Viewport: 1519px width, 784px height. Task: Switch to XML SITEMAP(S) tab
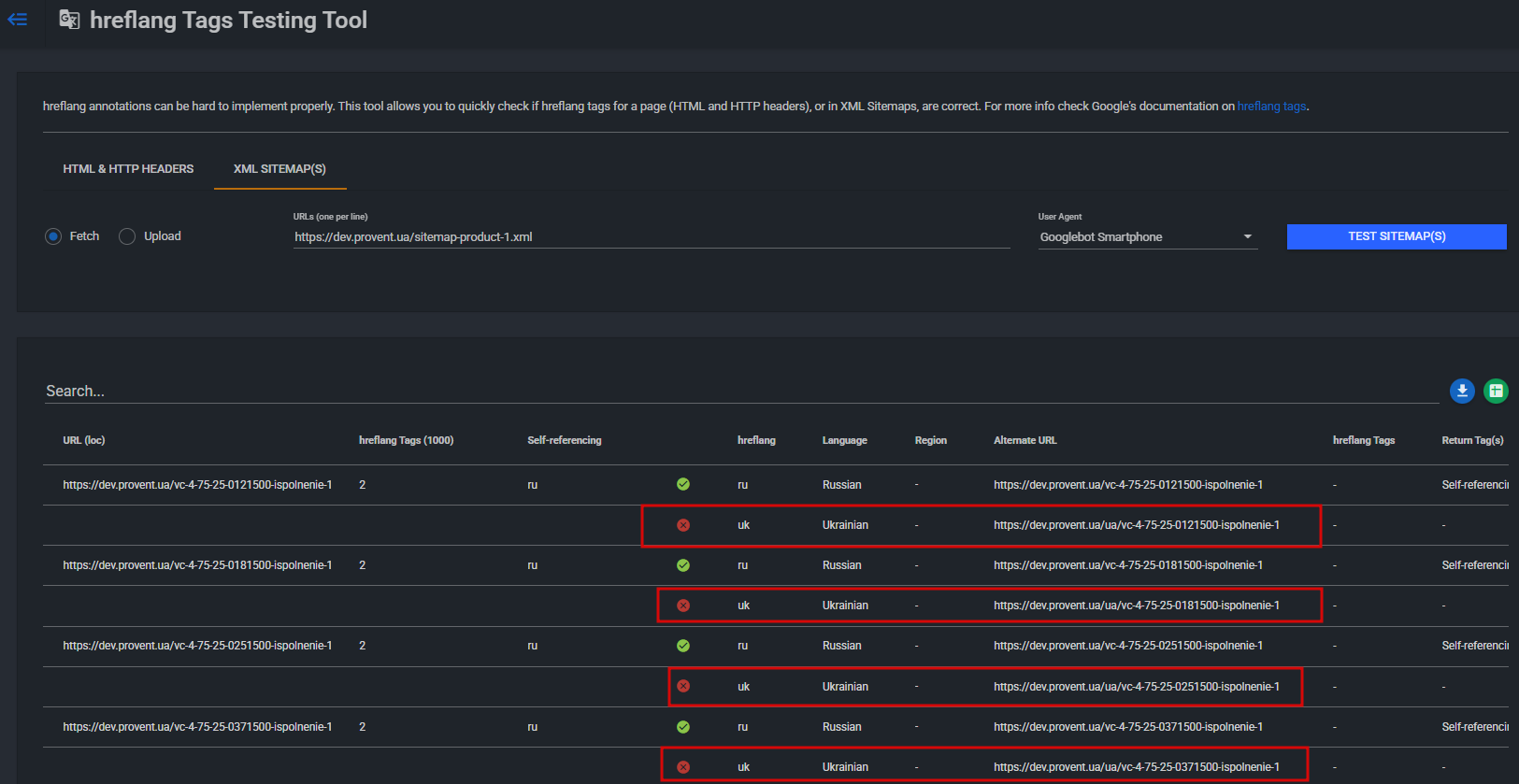coord(279,169)
